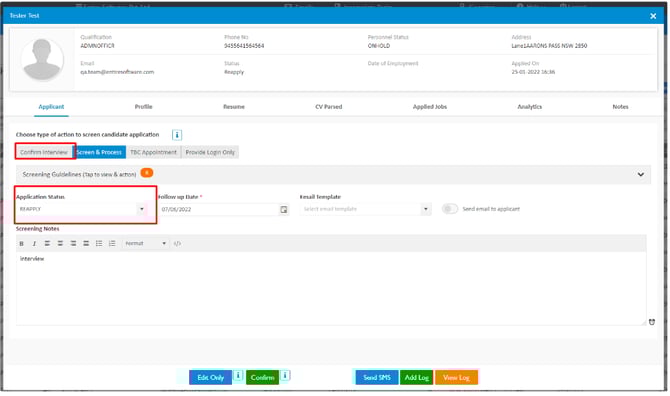The image size is (670, 396).
Task: Switch to the Applied Jobs tab
Action: click(429, 107)
